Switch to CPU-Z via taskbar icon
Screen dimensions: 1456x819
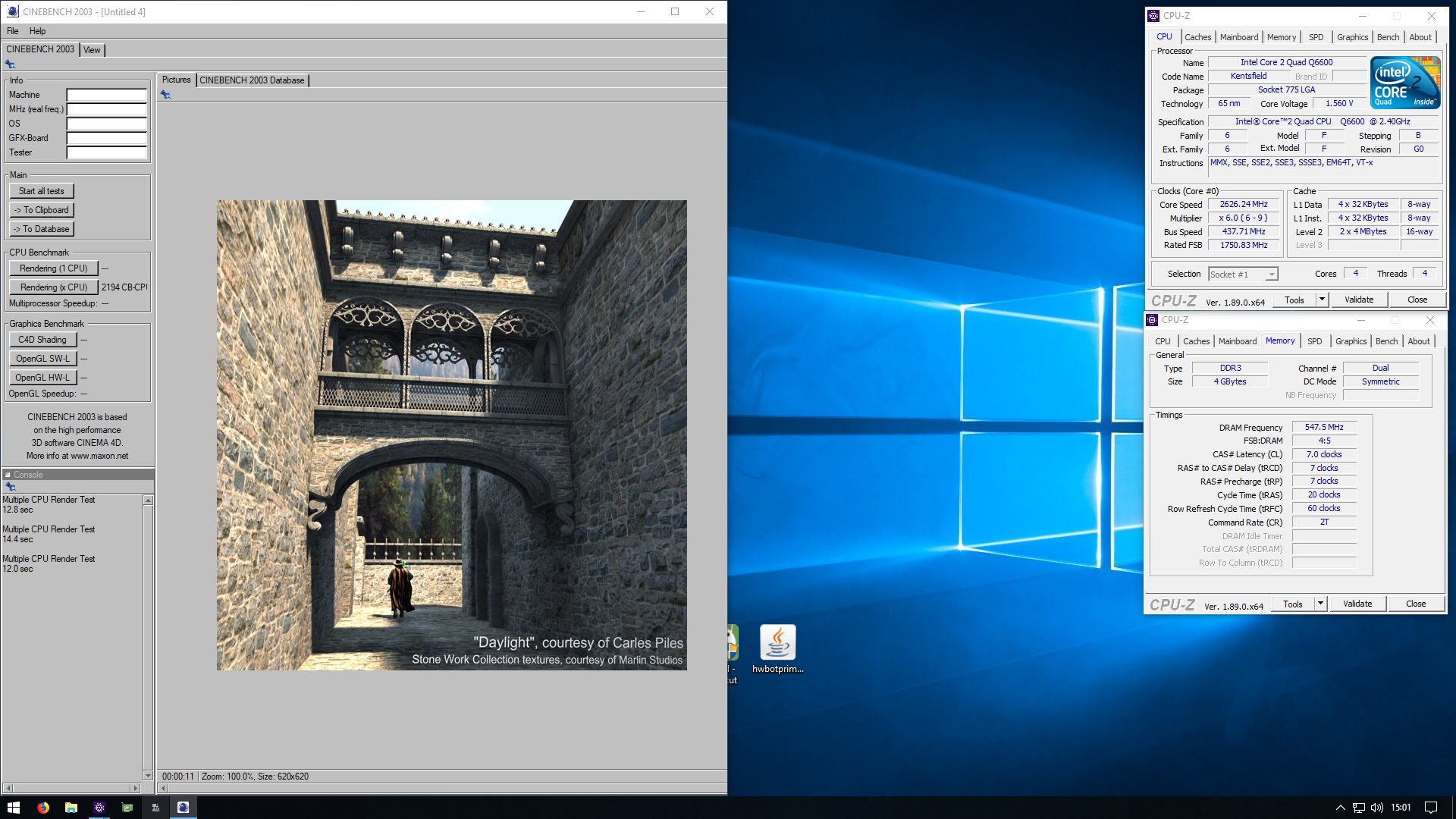pyautogui.click(x=99, y=808)
